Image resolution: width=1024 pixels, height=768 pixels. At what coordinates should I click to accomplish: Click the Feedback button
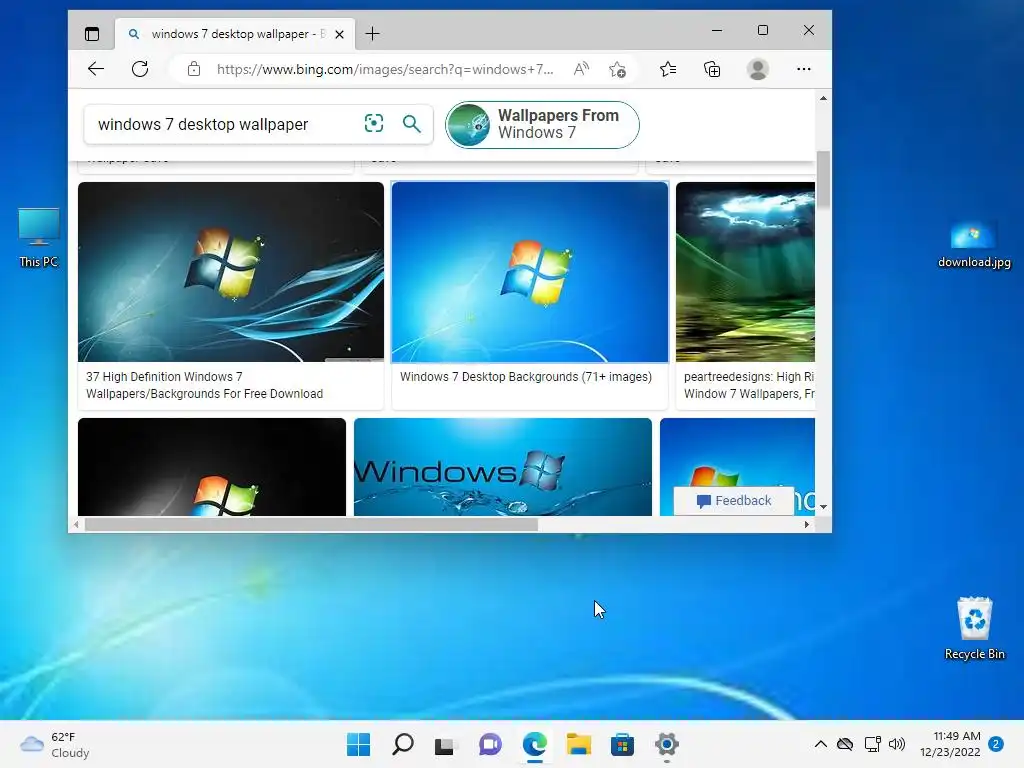[734, 501]
